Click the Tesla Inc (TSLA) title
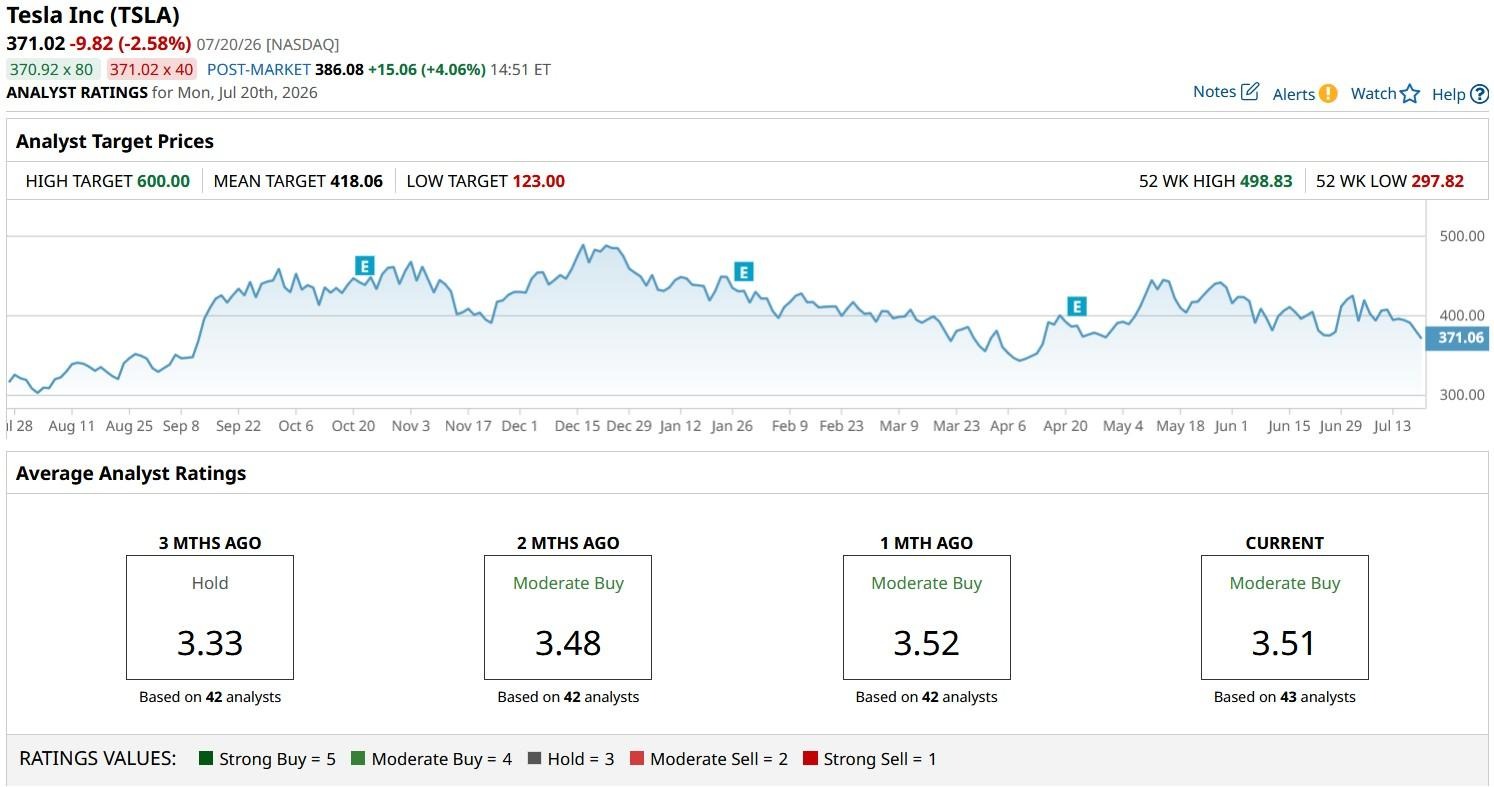Image resolution: width=1494 pixels, height=787 pixels. click(93, 16)
